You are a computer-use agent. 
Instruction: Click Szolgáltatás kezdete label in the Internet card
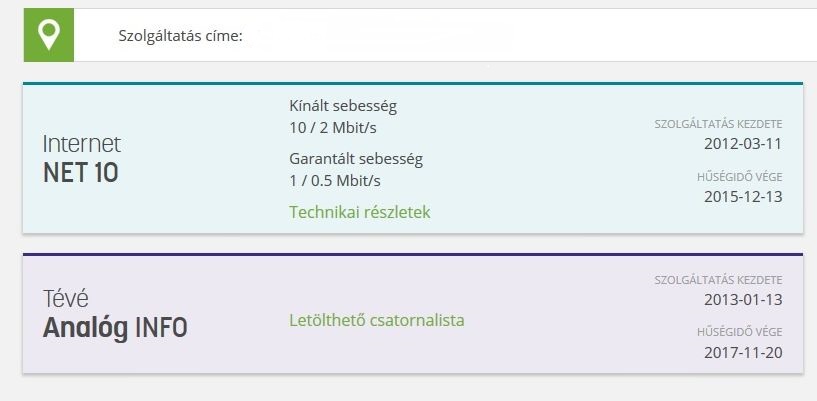717,124
